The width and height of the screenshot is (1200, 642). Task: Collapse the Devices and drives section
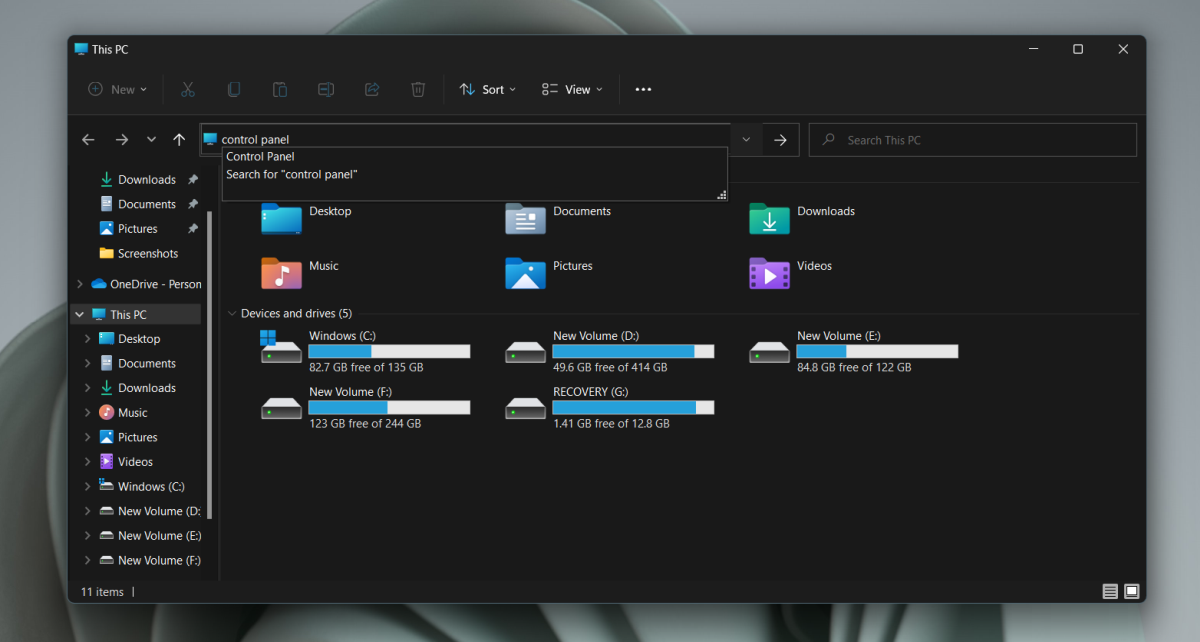tap(233, 313)
